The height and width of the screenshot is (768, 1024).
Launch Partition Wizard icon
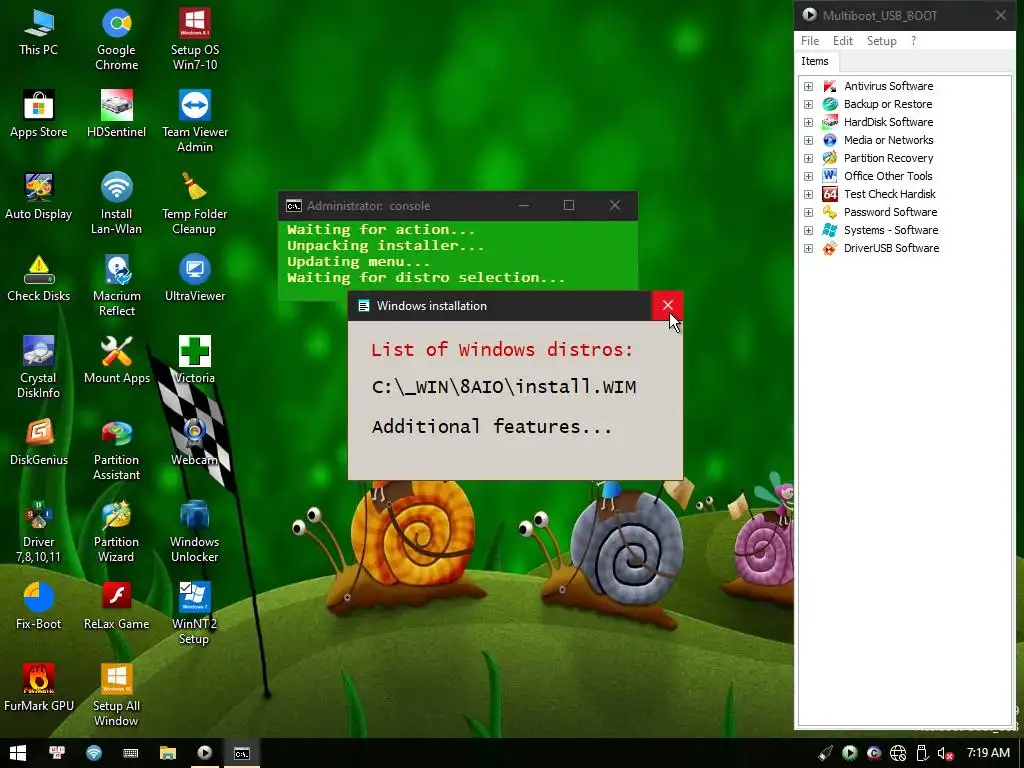[x=116, y=532]
